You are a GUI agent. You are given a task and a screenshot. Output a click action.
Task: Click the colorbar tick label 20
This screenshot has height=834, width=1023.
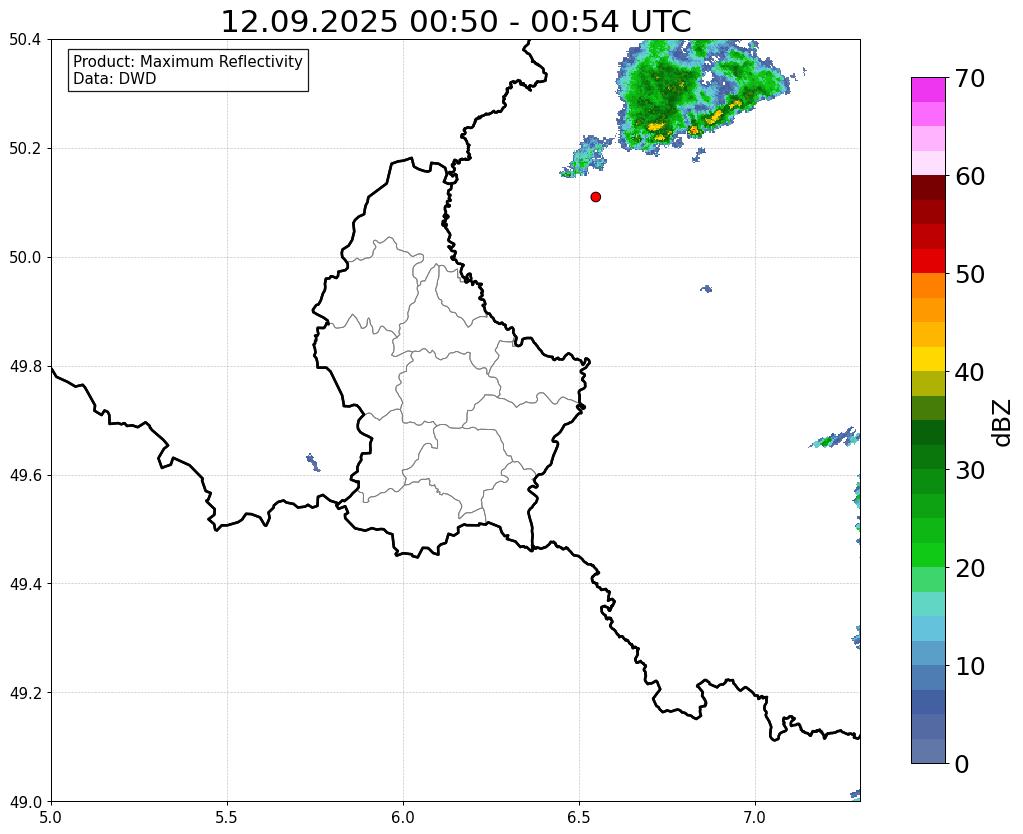(970, 568)
